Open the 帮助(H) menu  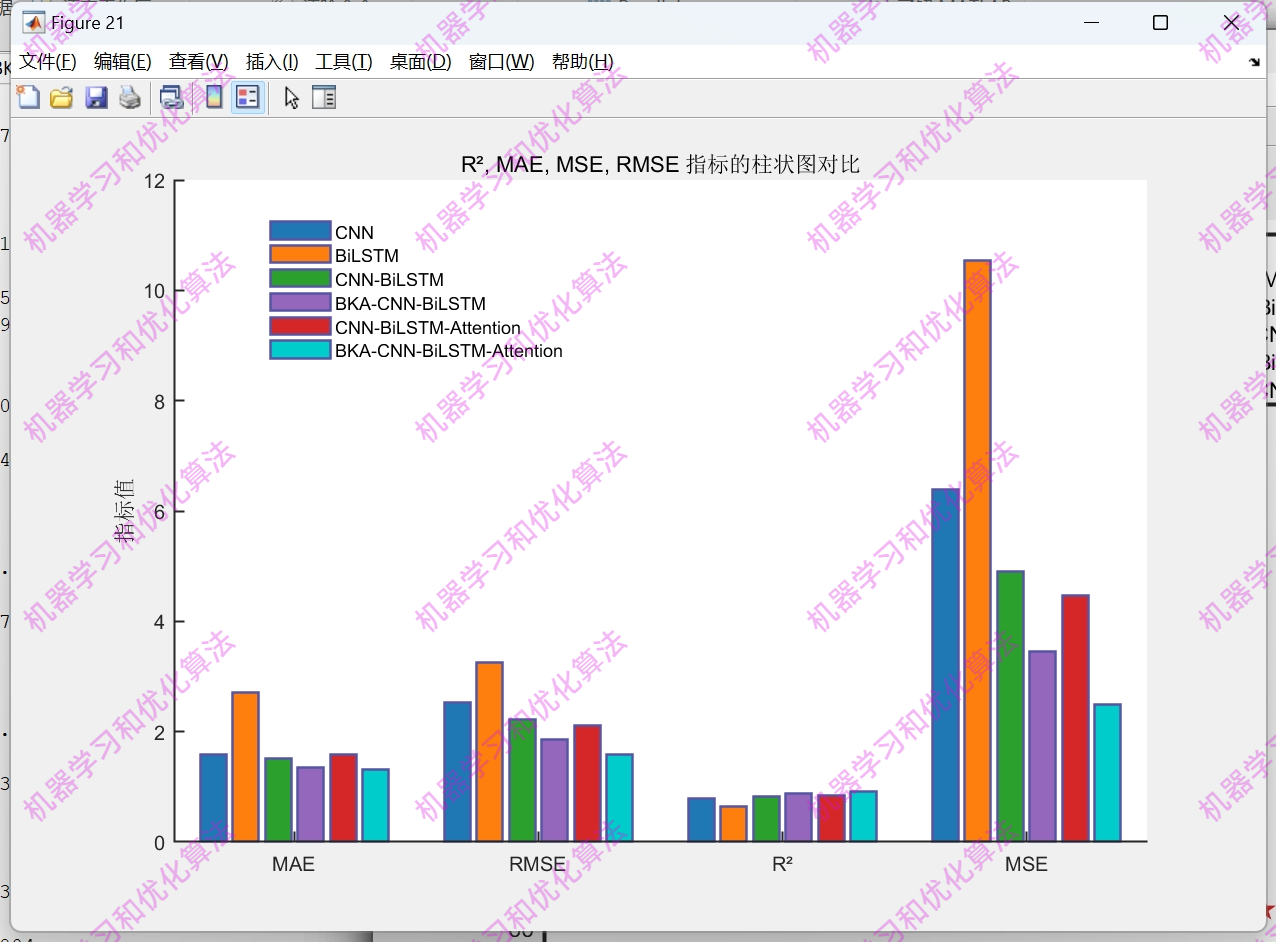(x=583, y=62)
